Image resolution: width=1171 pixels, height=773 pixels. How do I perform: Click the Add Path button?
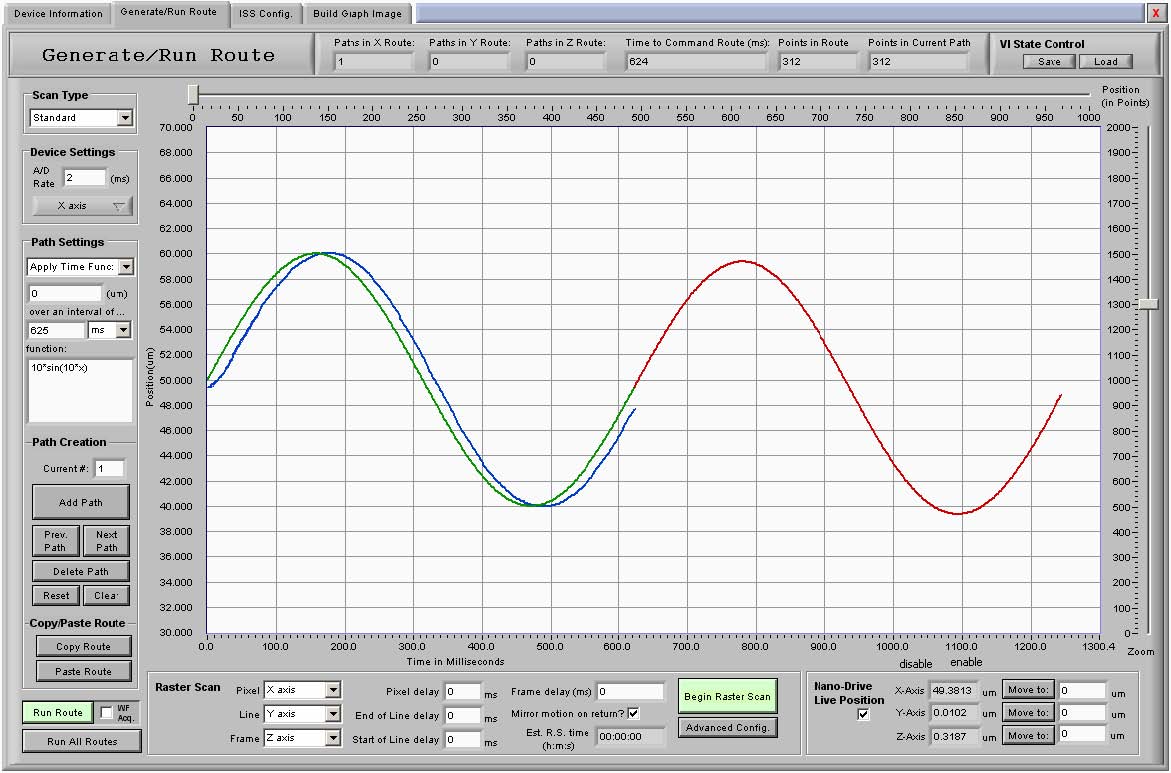click(x=81, y=502)
